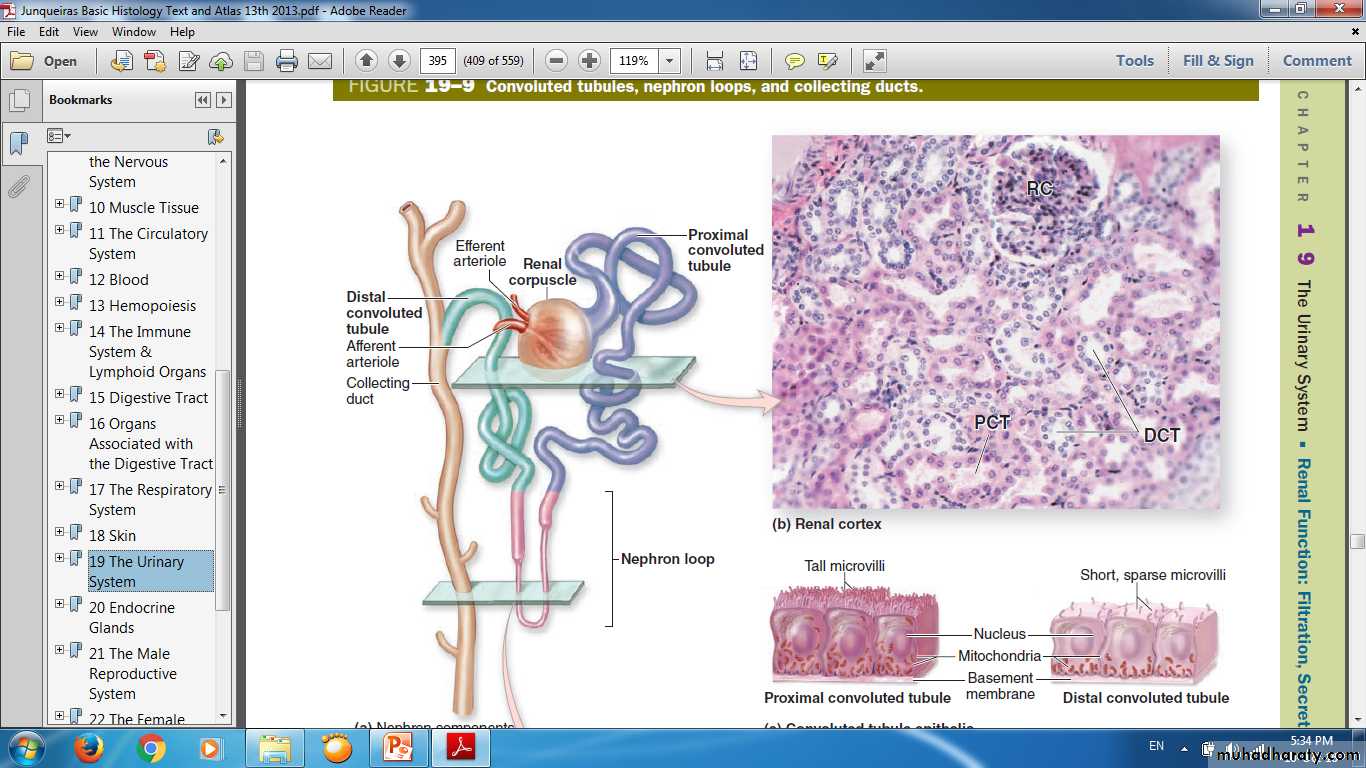
Task: Show hidden tray icons arrow
Action: pyautogui.click(x=1185, y=748)
